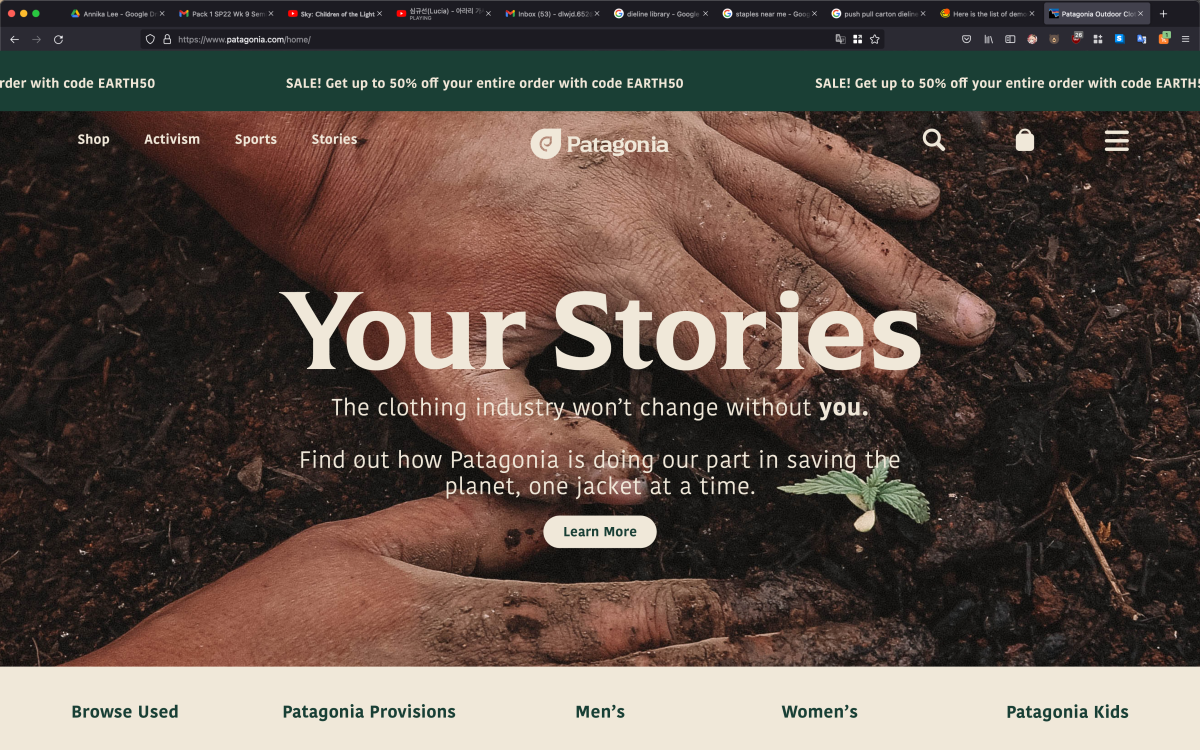
Task: Open the site search magnifier icon
Action: [x=933, y=140]
